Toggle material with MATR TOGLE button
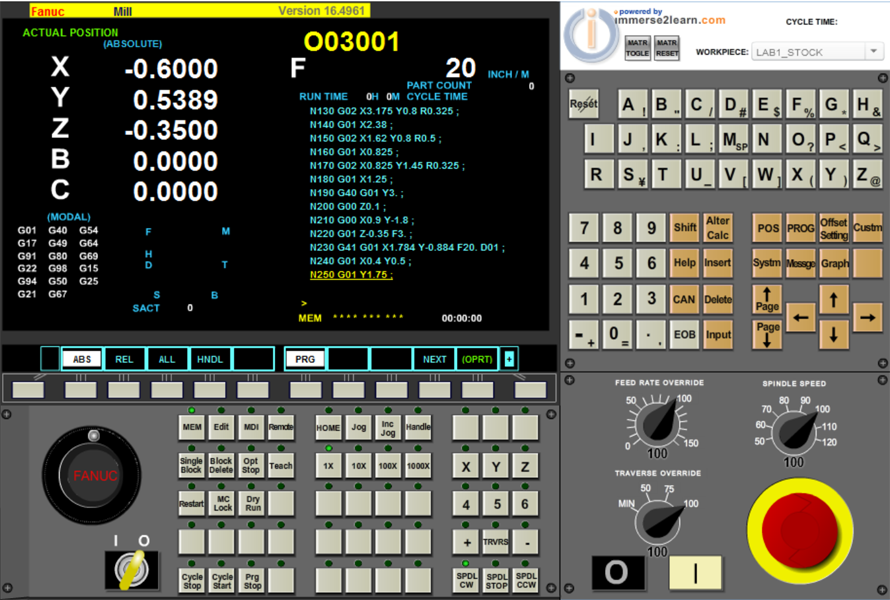The height and width of the screenshot is (600, 890). [x=637, y=48]
